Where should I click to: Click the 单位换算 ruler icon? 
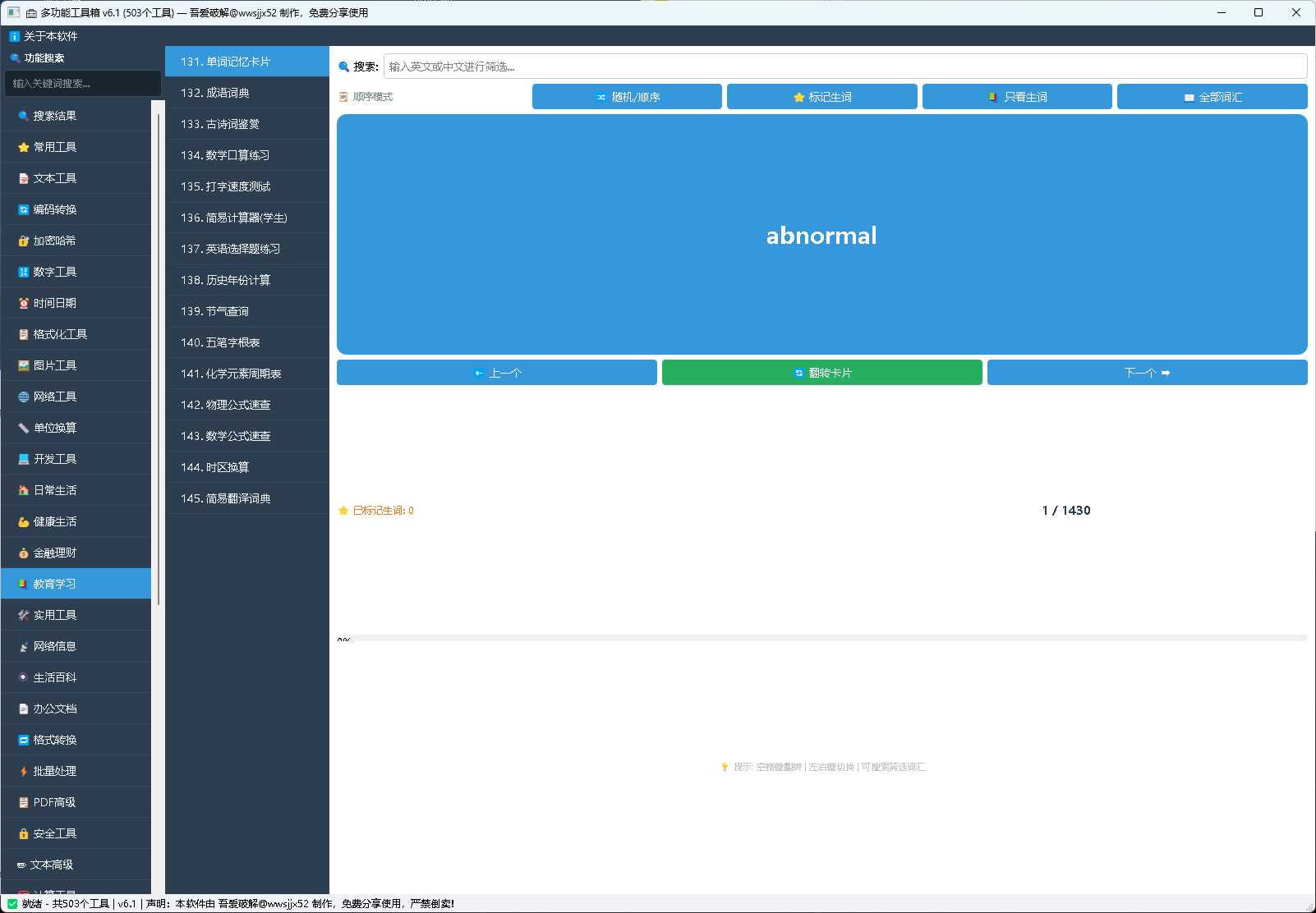tap(24, 428)
